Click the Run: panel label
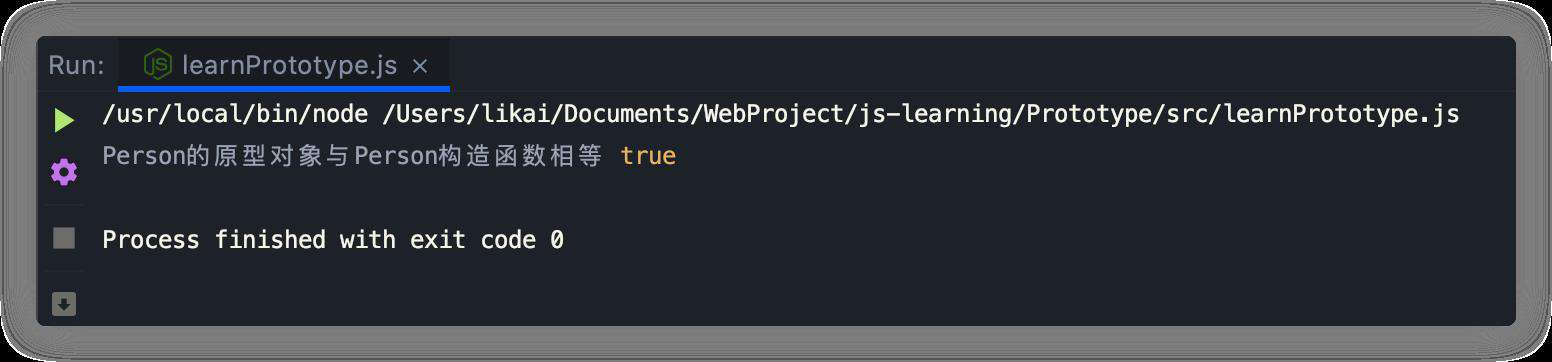 coord(76,66)
